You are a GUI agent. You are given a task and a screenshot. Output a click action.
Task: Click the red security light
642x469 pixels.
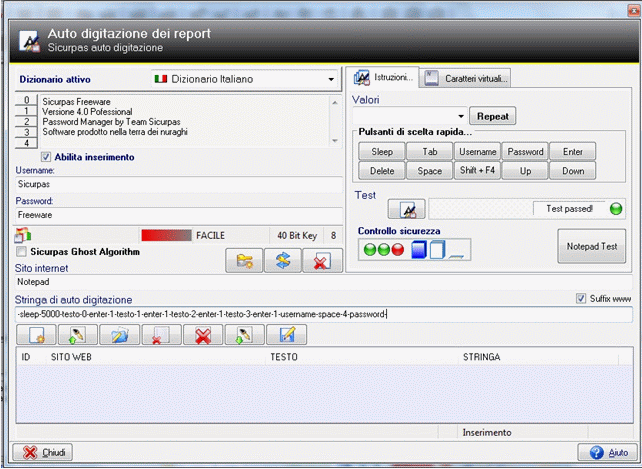[398, 249]
